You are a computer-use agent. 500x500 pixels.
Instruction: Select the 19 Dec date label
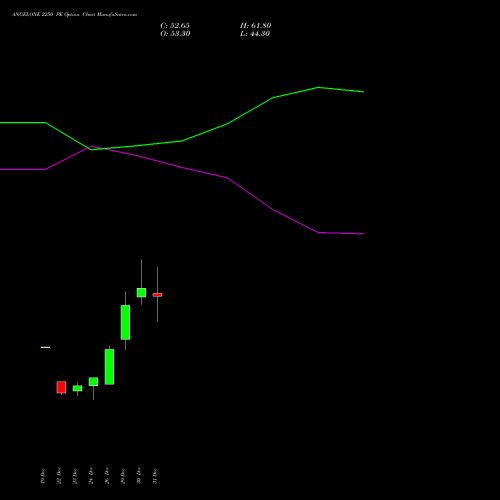point(43,476)
